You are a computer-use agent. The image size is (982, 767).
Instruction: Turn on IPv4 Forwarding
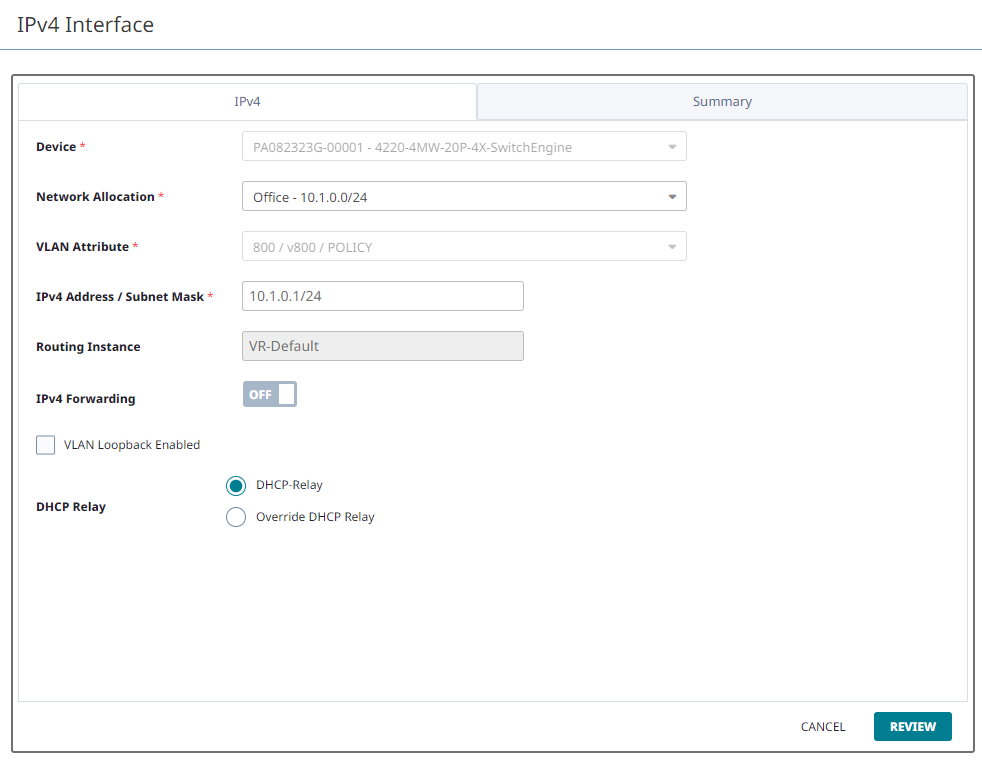coord(269,394)
